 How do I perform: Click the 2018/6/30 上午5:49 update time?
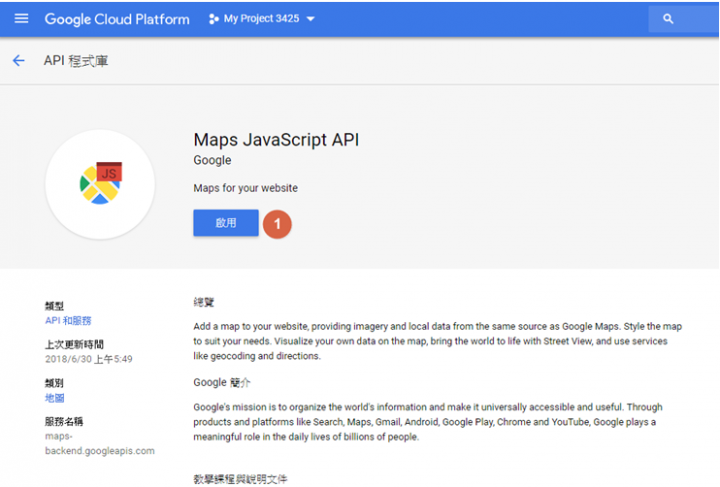[x=89, y=359]
